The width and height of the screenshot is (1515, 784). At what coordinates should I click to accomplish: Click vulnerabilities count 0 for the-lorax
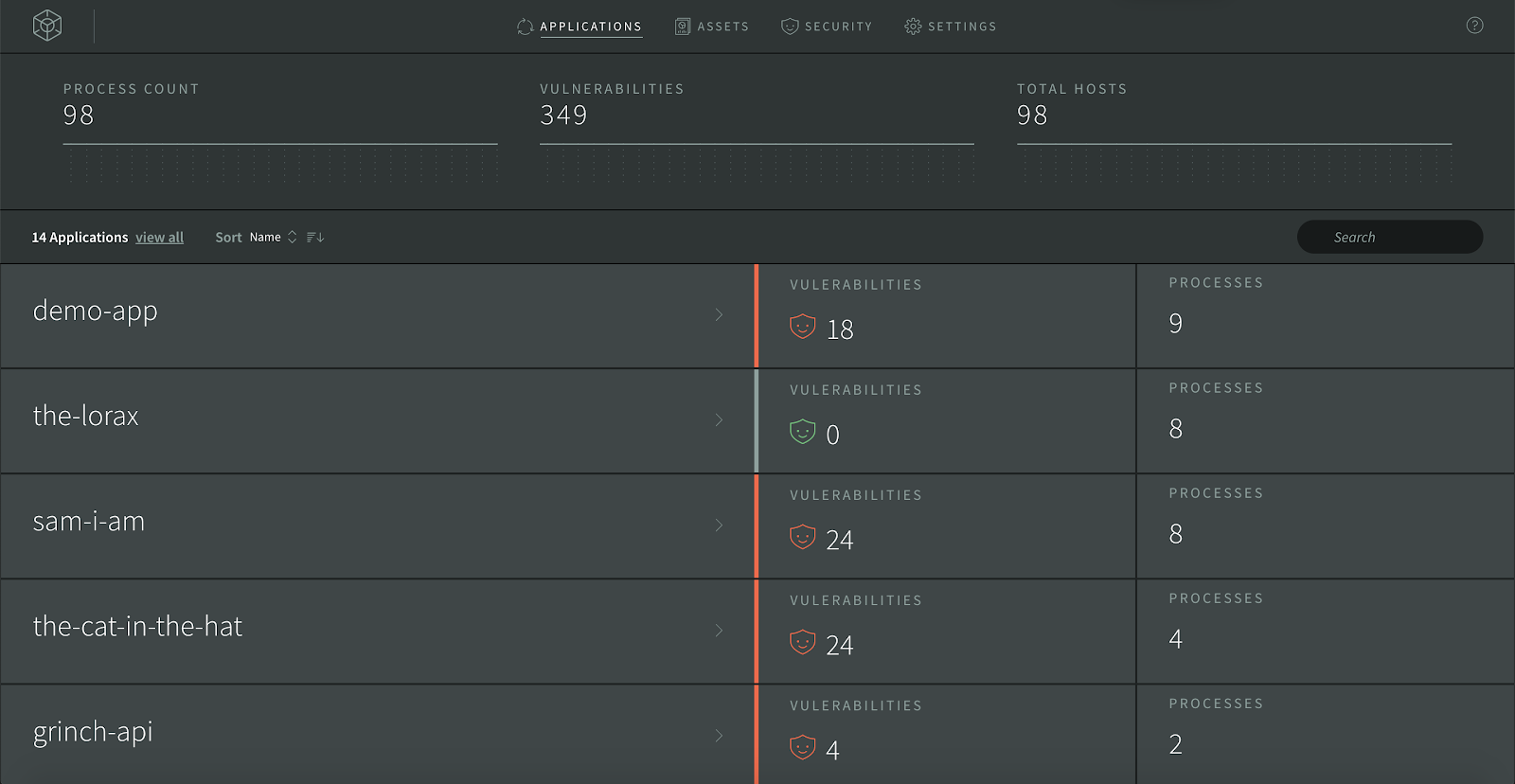[x=832, y=435]
